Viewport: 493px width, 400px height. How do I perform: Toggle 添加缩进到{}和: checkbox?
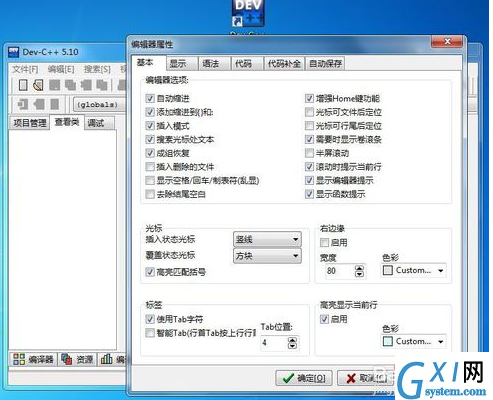[x=150, y=112]
